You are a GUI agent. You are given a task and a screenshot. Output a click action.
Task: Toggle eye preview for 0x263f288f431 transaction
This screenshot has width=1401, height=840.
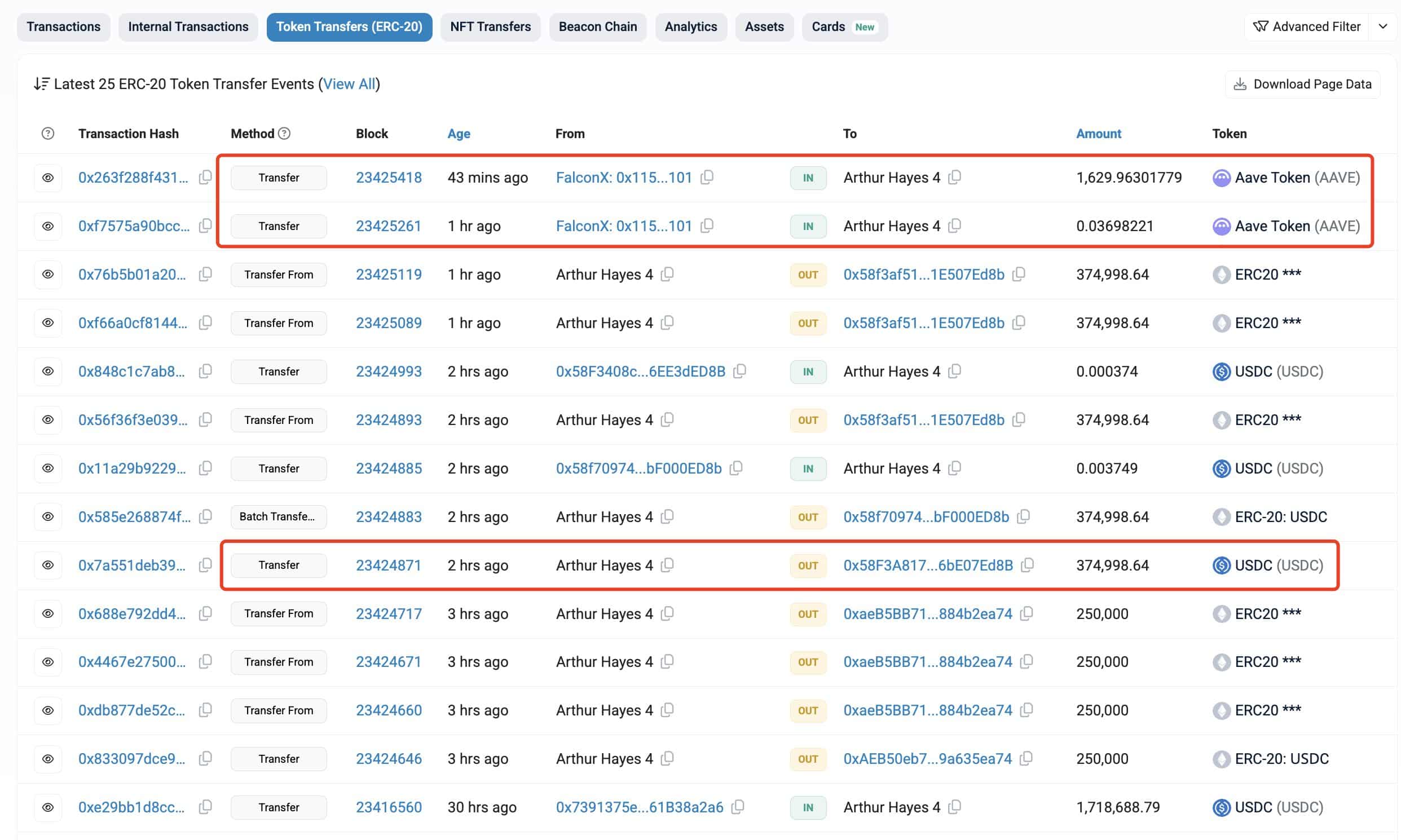coord(48,178)
